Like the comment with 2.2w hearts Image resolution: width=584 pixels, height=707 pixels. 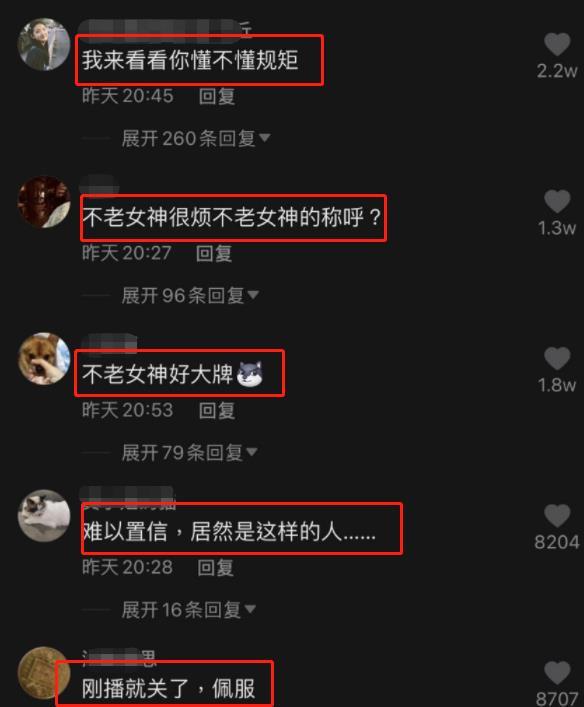557,44
